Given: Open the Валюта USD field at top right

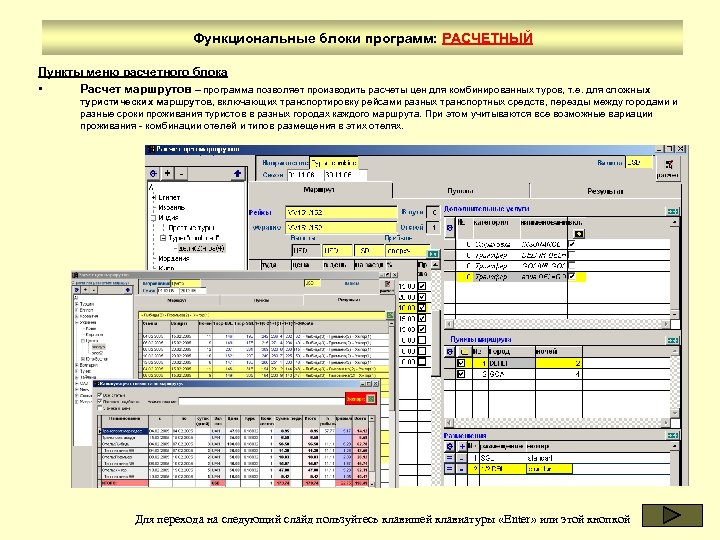Looking at the screenshot, I should 638,163.
